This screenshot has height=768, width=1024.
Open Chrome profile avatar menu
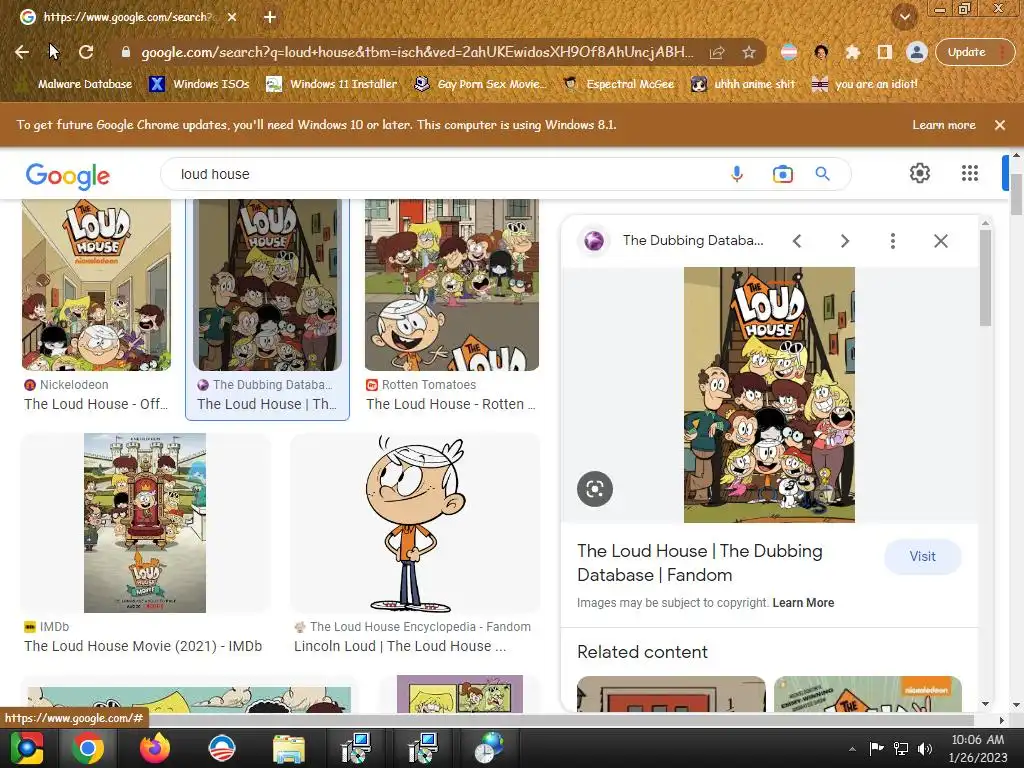pyautogui.click(x=916, y=52)
